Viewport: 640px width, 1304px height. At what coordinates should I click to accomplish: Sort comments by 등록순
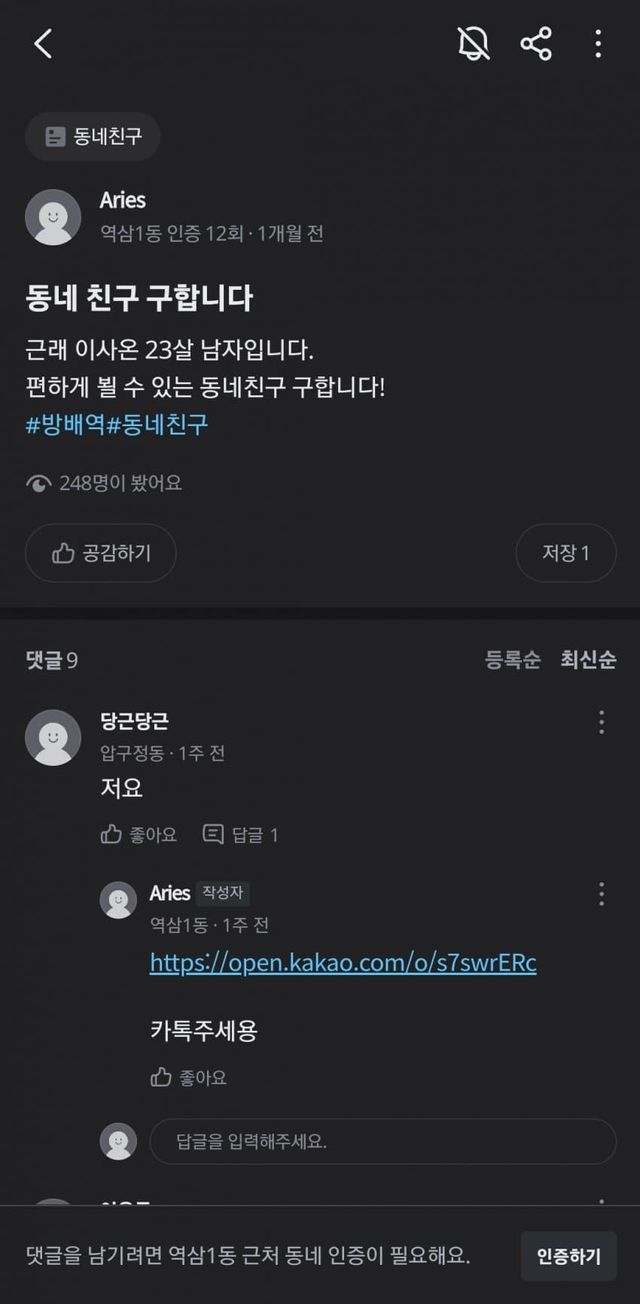(x=513, y=660)
